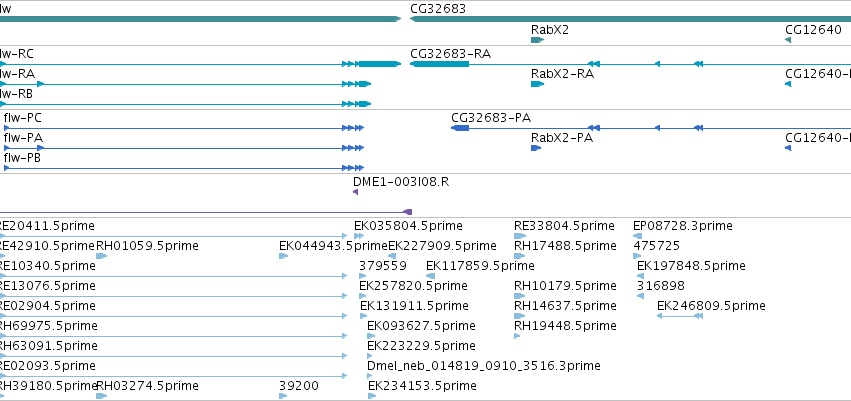This screenshot has width=851, height=401.
Task: Select the CG12640 gene arrow marker
Action: coord(788,40)
